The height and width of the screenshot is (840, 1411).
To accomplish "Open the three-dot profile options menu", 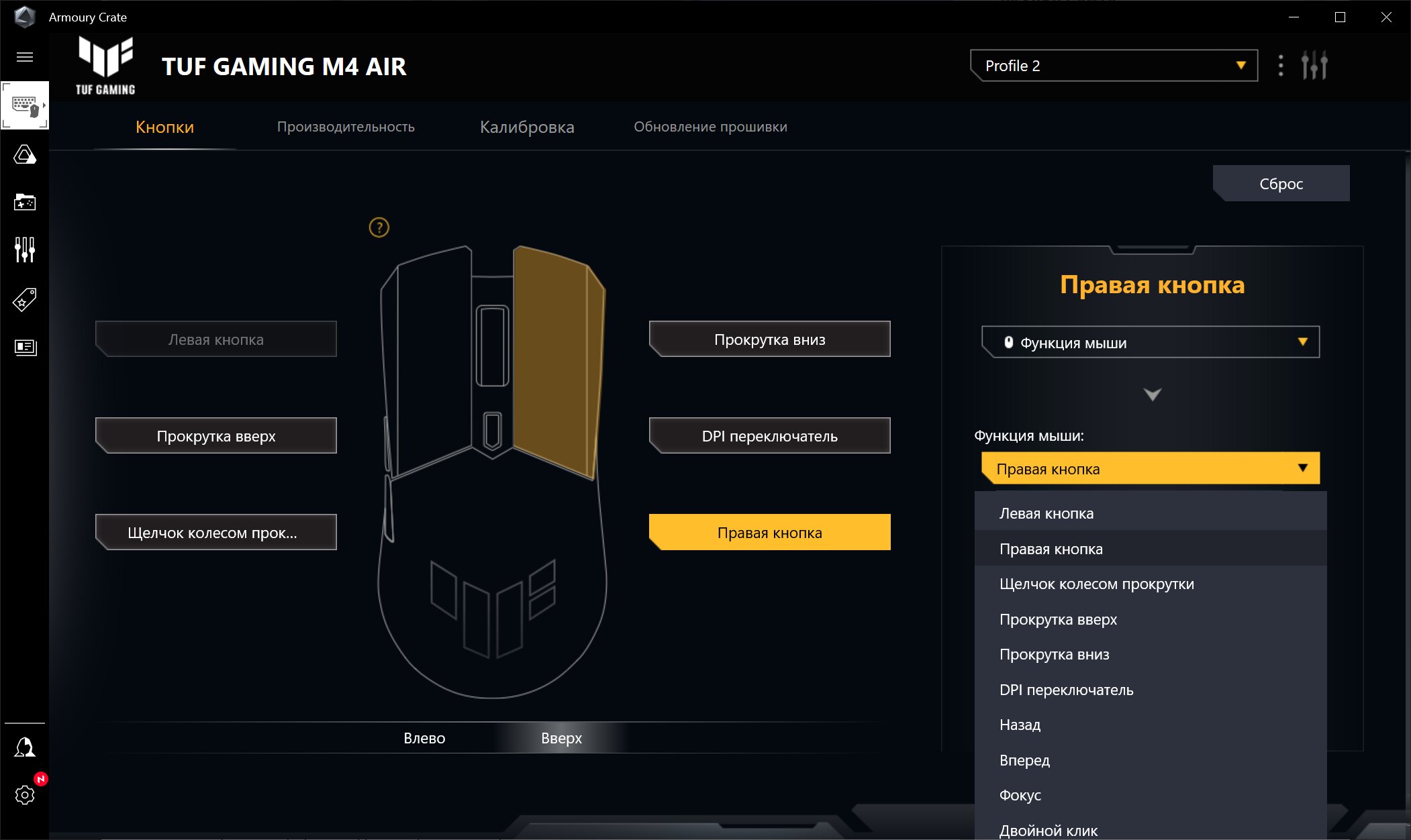I will point(1281,66).
